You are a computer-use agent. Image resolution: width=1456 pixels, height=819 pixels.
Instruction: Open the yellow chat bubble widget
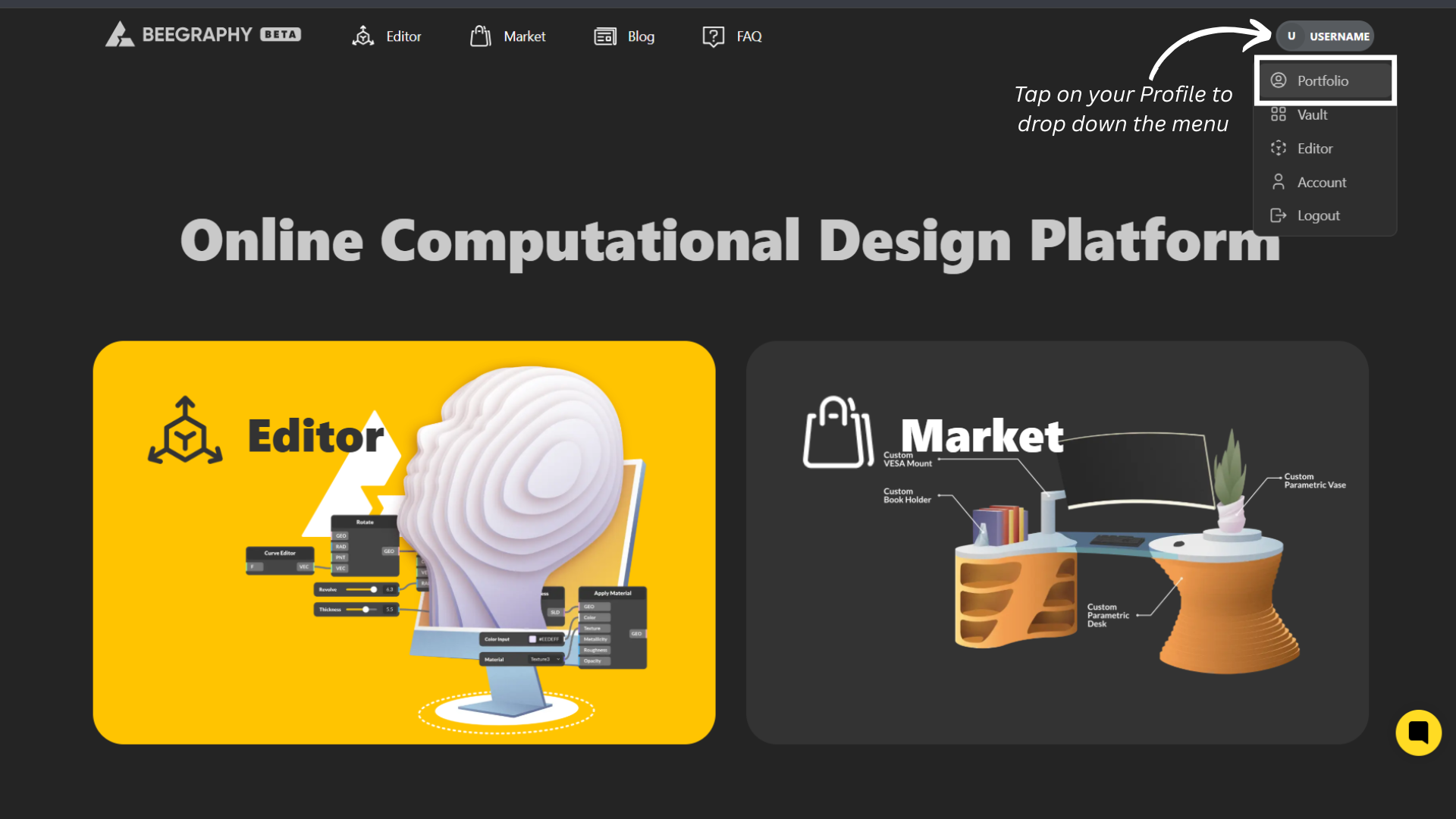tap(1418, 733)
